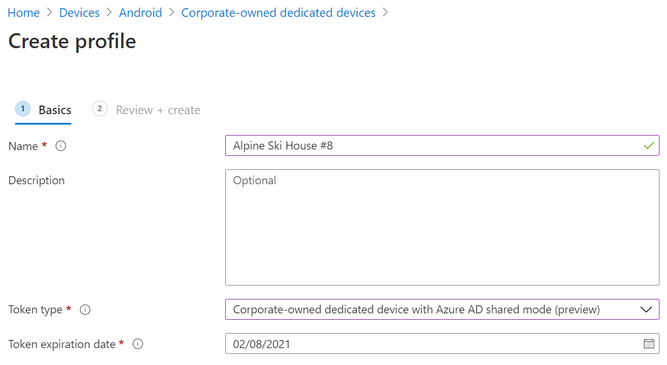This screenshot has width=667, height=365.
Task: Open the Android breadcrumb link
Action: point(140,13)
